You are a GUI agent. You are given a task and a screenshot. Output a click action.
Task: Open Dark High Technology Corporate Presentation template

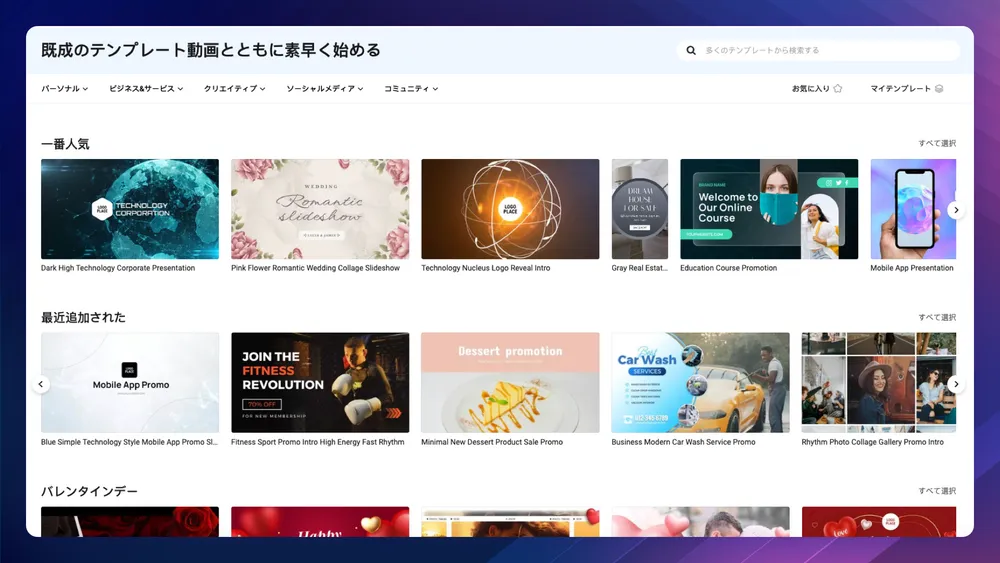point(130,209)
